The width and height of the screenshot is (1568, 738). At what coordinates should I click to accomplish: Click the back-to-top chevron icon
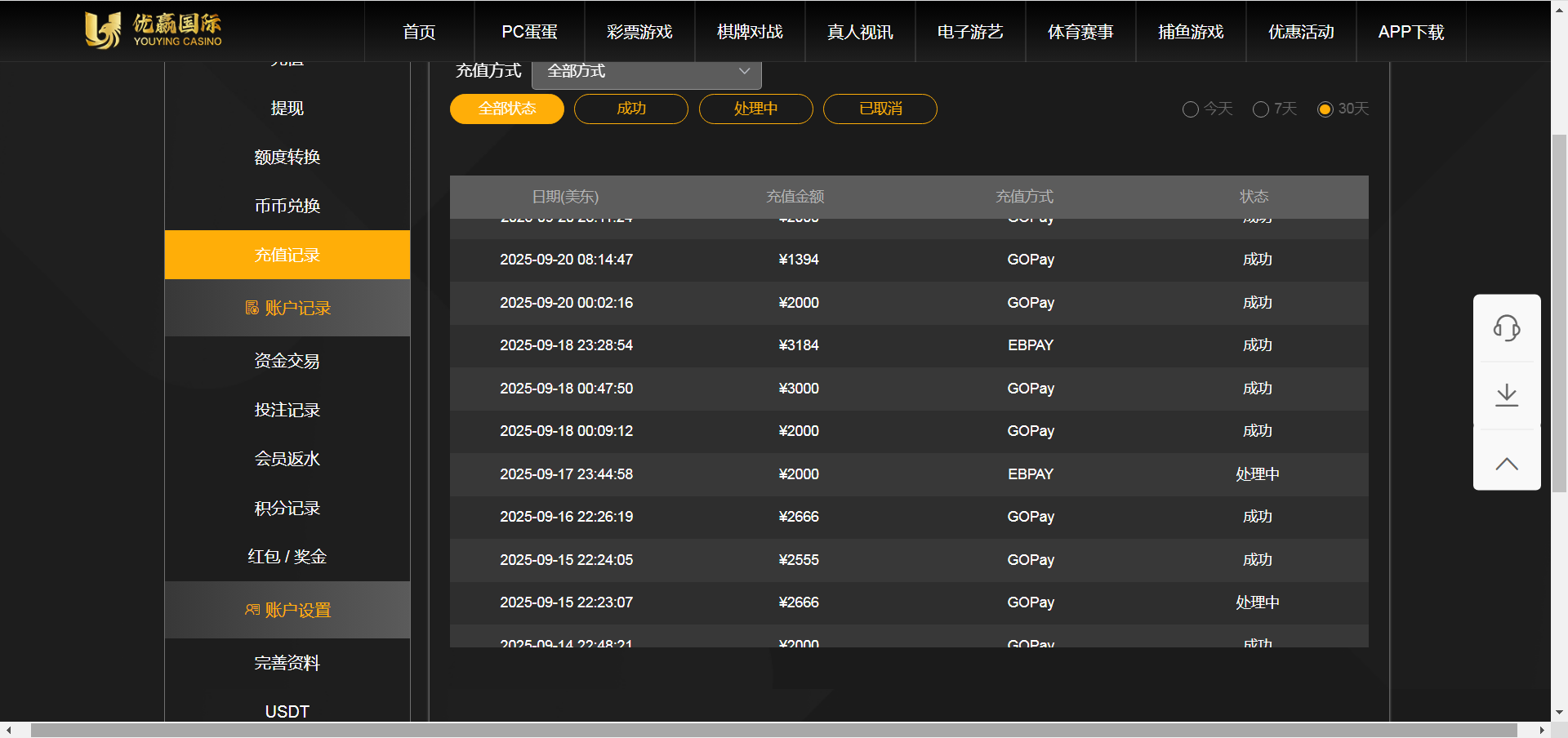tap(1507, 464)
